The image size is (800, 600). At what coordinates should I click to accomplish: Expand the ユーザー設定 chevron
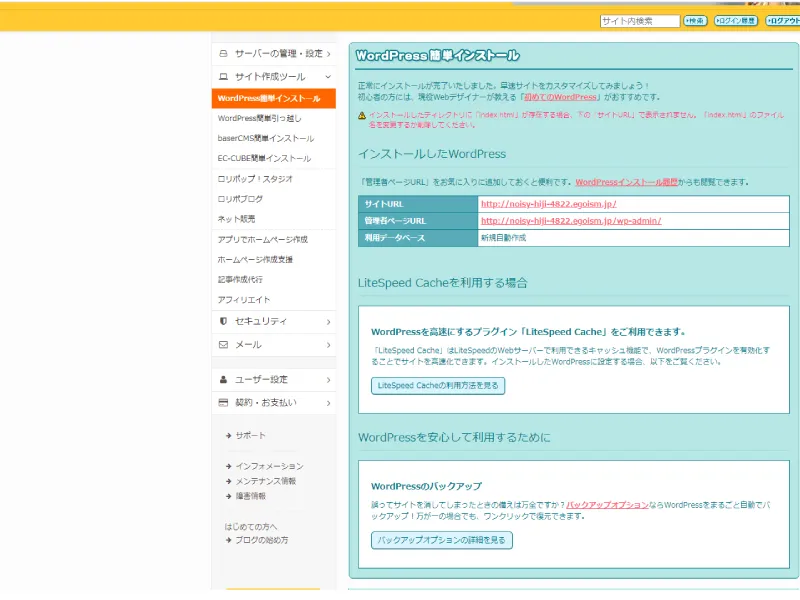click(329, 380)
